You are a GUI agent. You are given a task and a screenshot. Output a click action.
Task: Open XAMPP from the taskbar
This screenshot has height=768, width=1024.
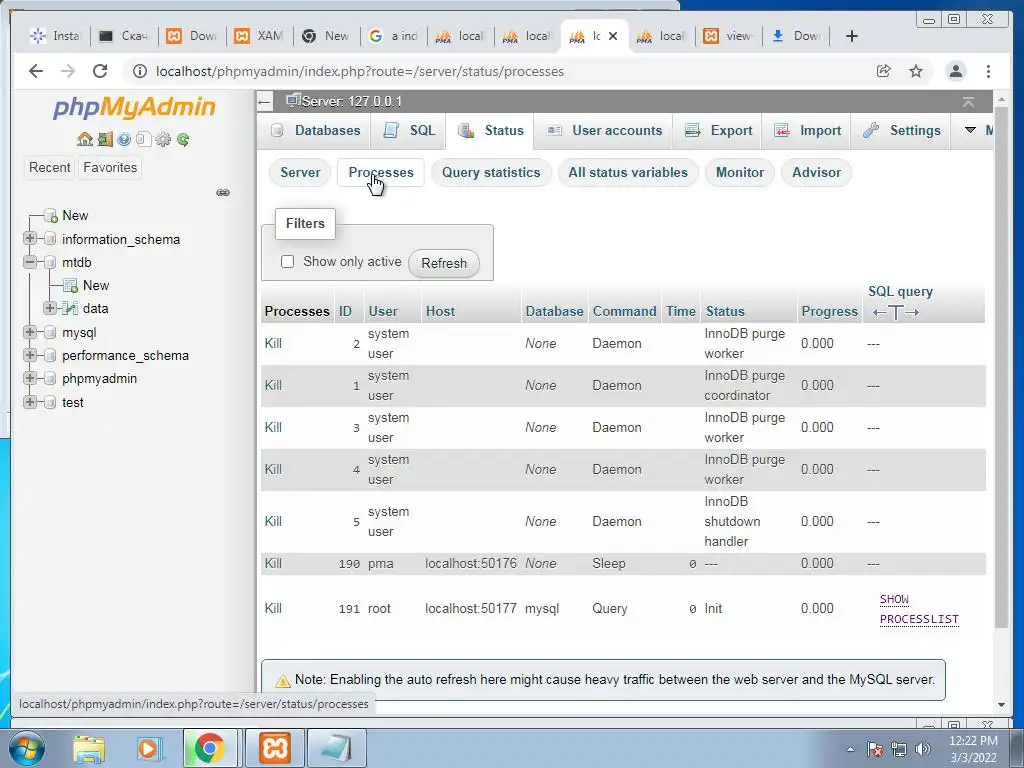coord(275,748)
